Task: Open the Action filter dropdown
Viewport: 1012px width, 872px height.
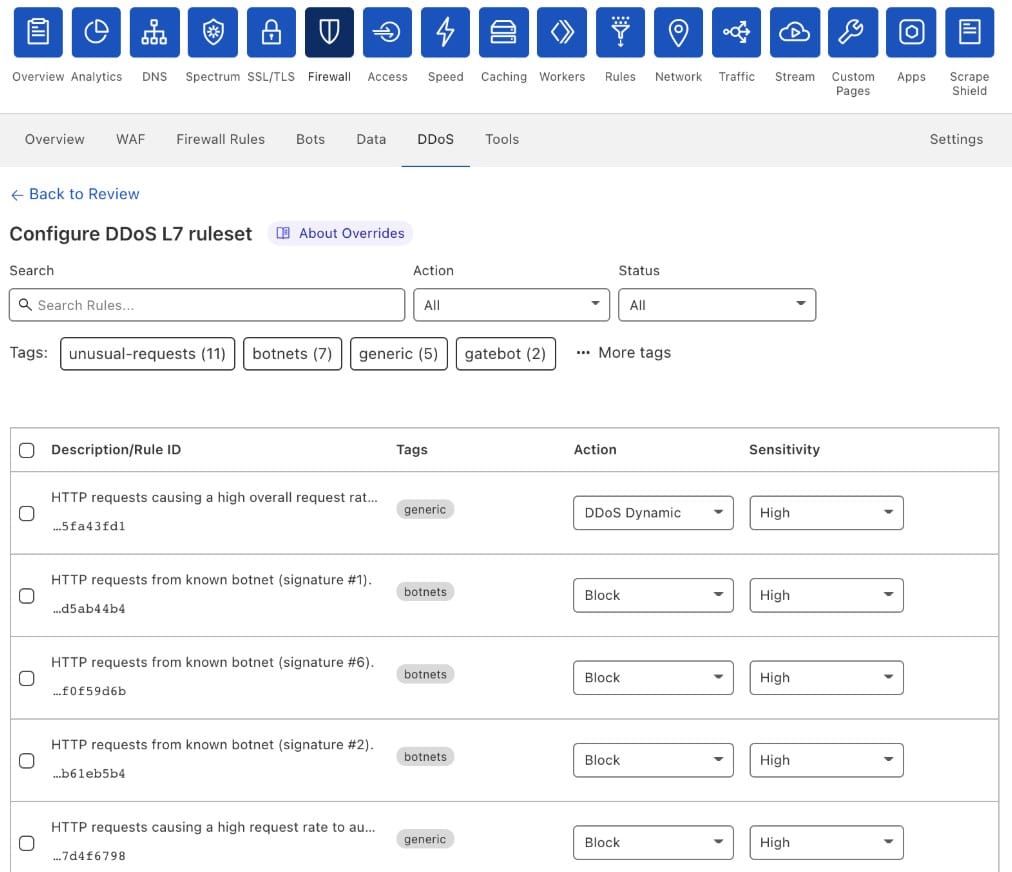Action: (x=511, y=305)
